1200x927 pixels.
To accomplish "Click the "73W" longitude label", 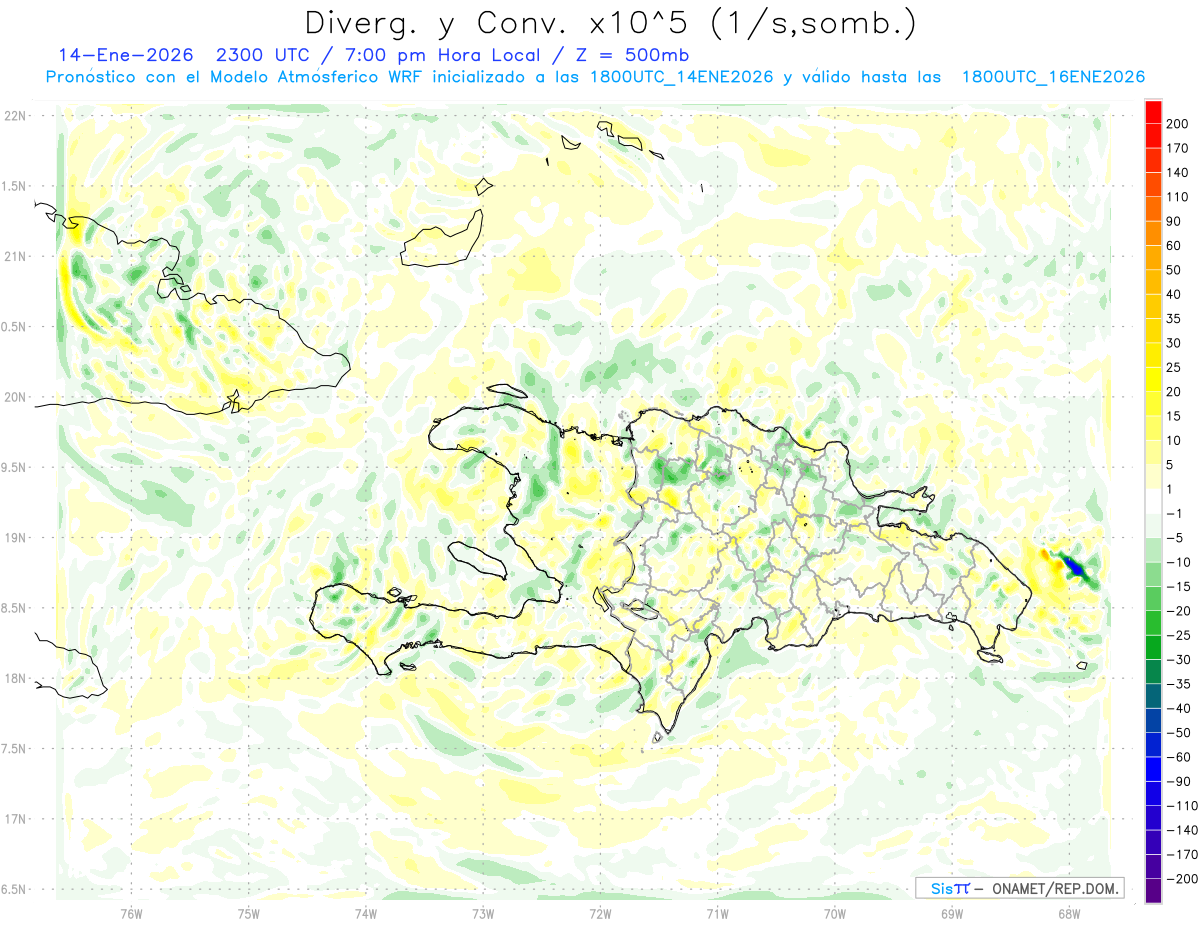I will [x=483, y=913].
